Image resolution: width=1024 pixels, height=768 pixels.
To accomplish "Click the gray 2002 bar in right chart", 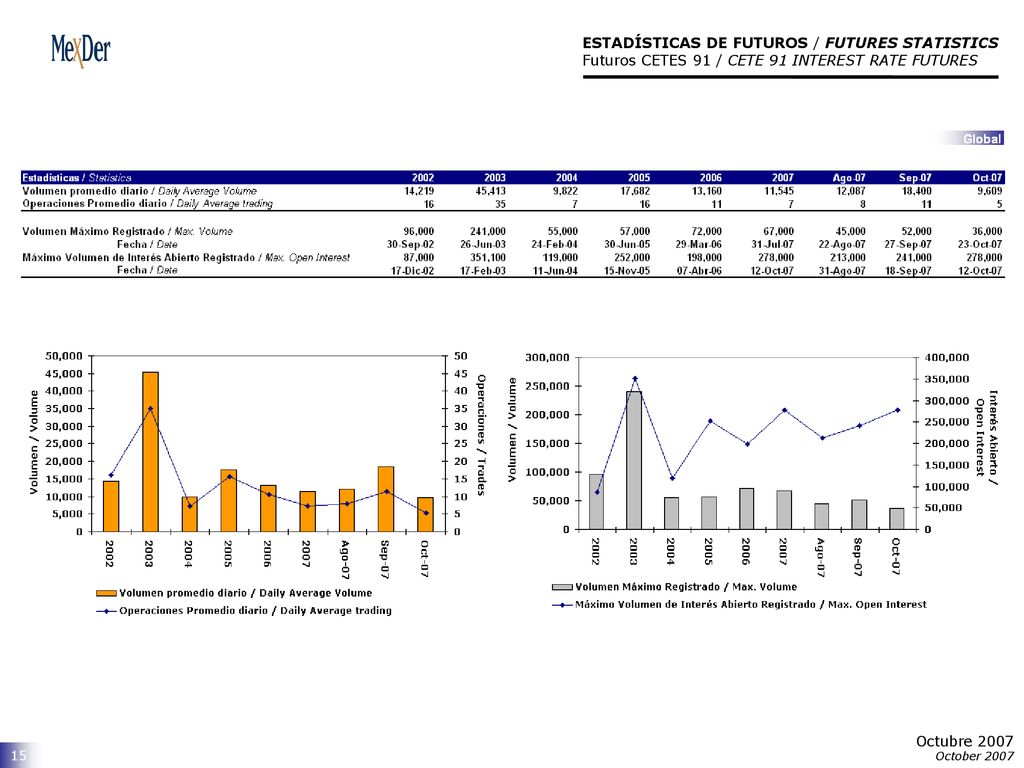I will [596, 502].
